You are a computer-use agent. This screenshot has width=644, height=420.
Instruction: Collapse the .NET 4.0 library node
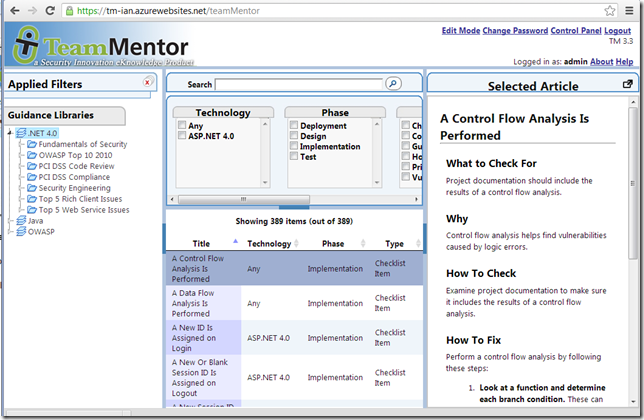pyautogui.click(x=9, y=134)
